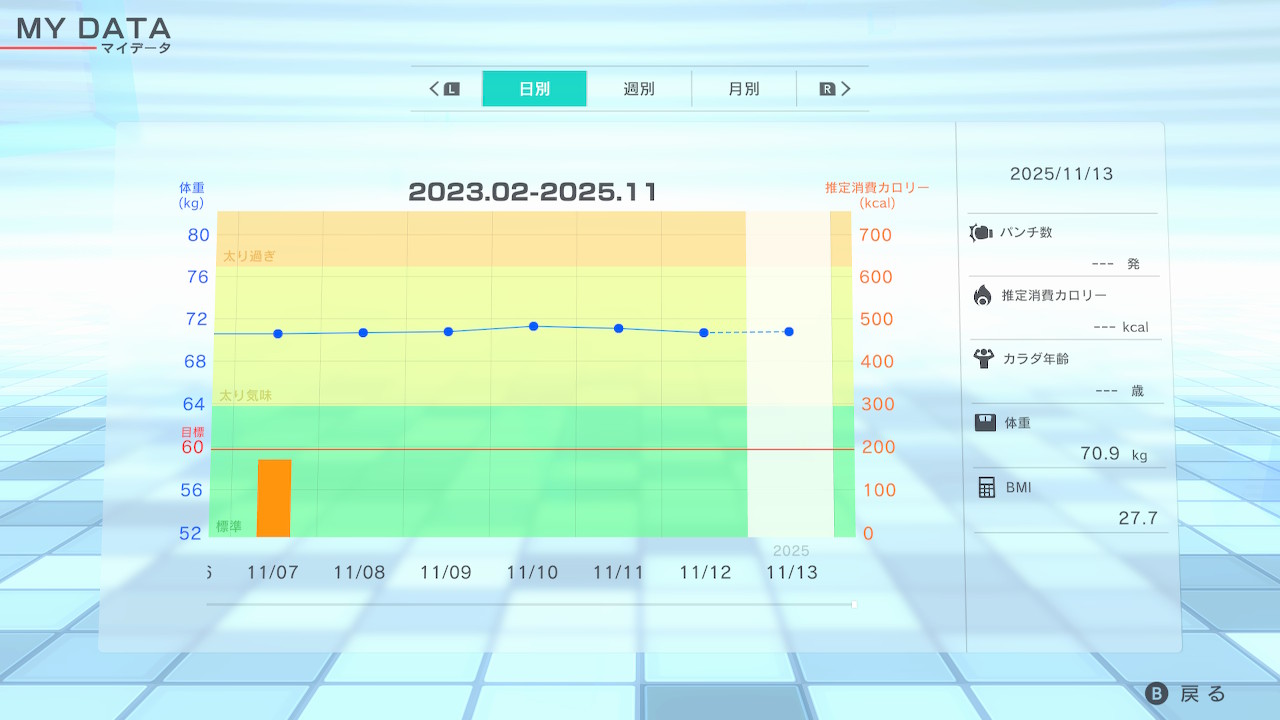Click the L shoulder button icon
Viewport: 1280px width, 720px height.
coord(451,89)
